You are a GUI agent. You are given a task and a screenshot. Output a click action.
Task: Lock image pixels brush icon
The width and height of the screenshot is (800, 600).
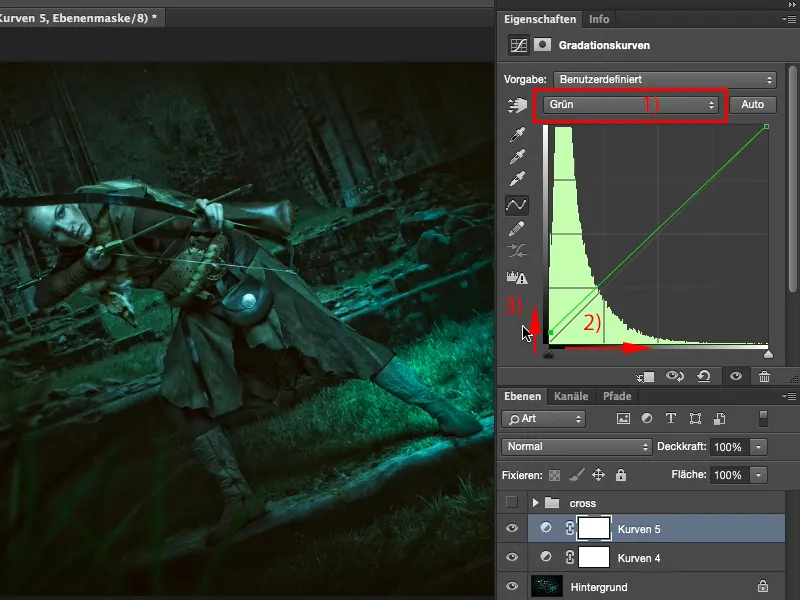pyautogui.click(x=577, y=475)
